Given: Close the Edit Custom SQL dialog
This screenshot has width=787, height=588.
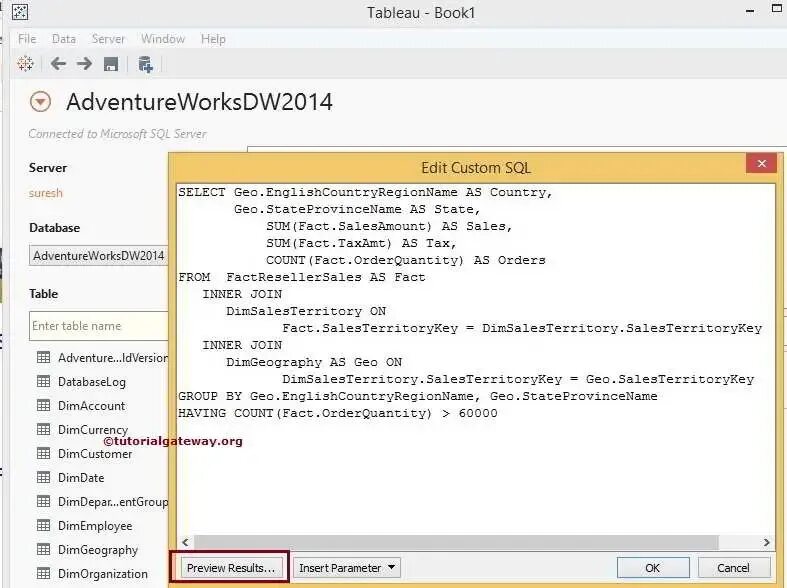Looking at the screenshot, I should [x=761, y=164].
